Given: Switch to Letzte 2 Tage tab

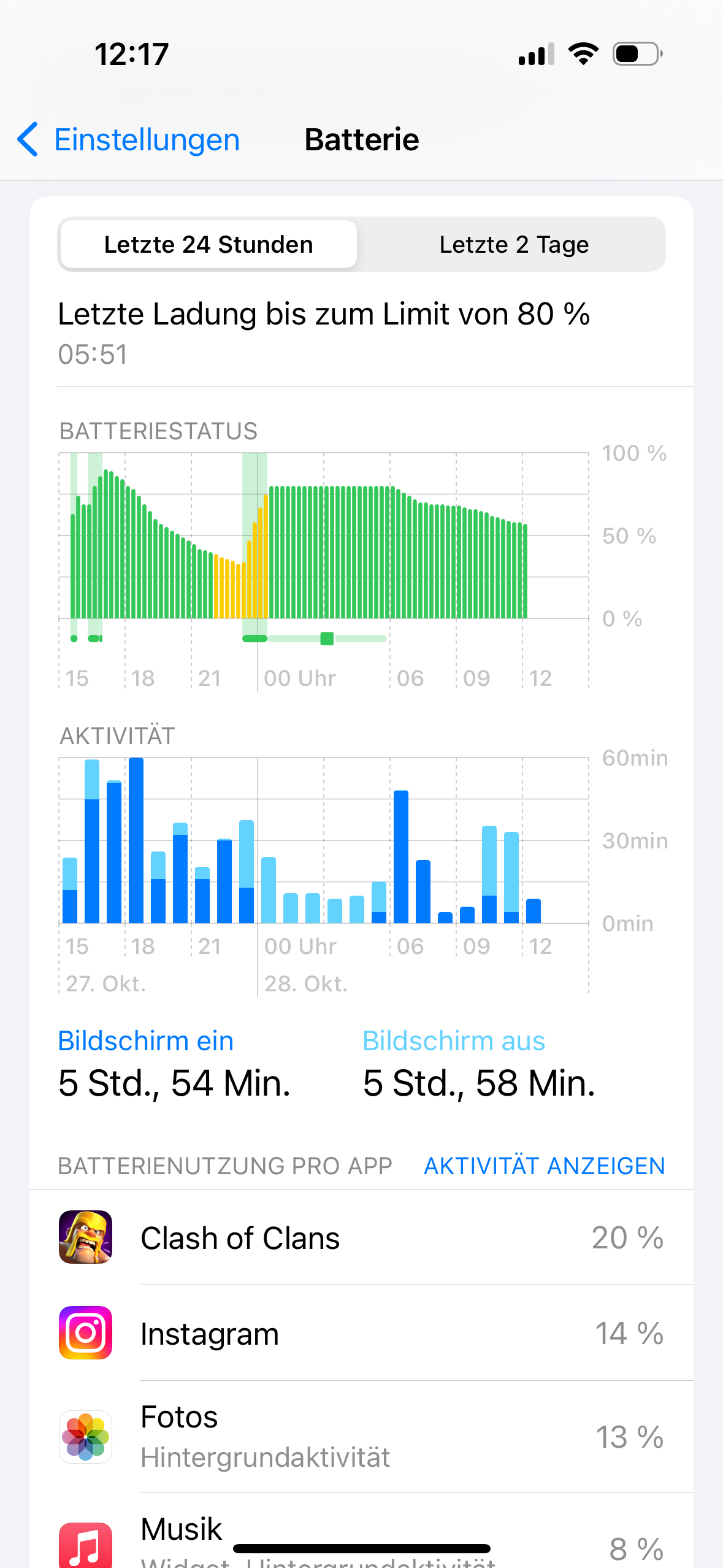Looking at the screenshot, I should (514, 244).
